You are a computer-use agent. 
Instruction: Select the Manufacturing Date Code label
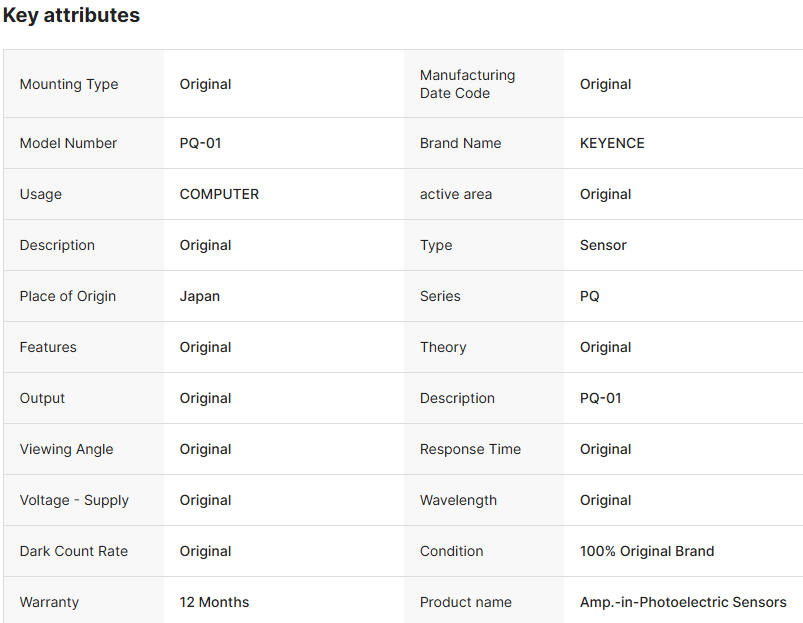point(467,84)
